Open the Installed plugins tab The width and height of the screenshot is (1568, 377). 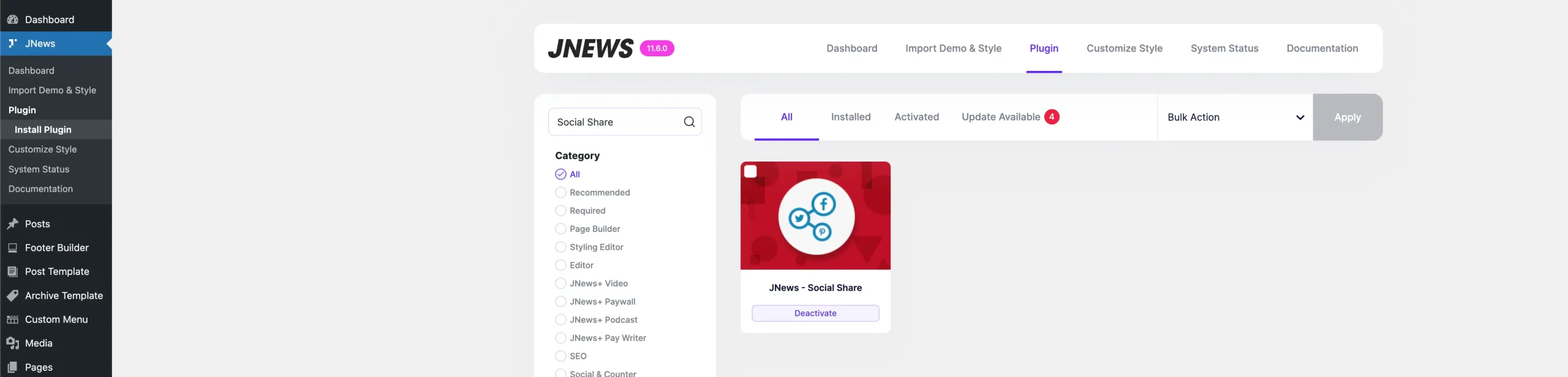850,117
